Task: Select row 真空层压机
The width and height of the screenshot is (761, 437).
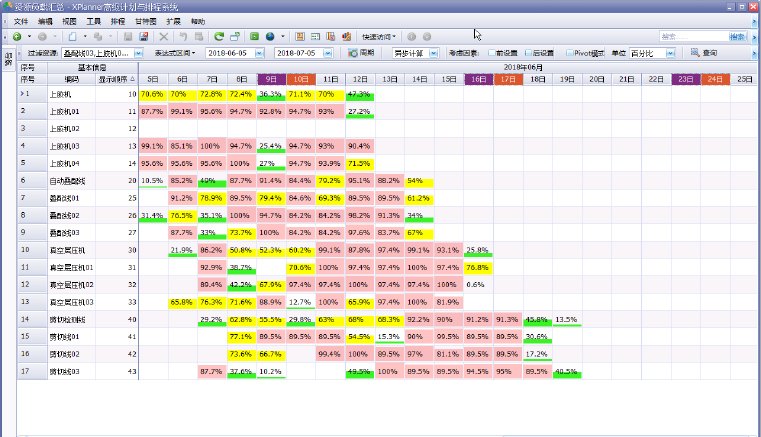Action: 388,250
